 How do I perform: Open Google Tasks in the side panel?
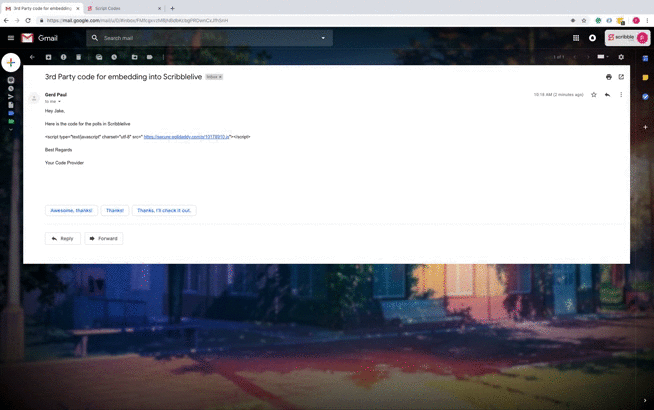coord(645,97)
